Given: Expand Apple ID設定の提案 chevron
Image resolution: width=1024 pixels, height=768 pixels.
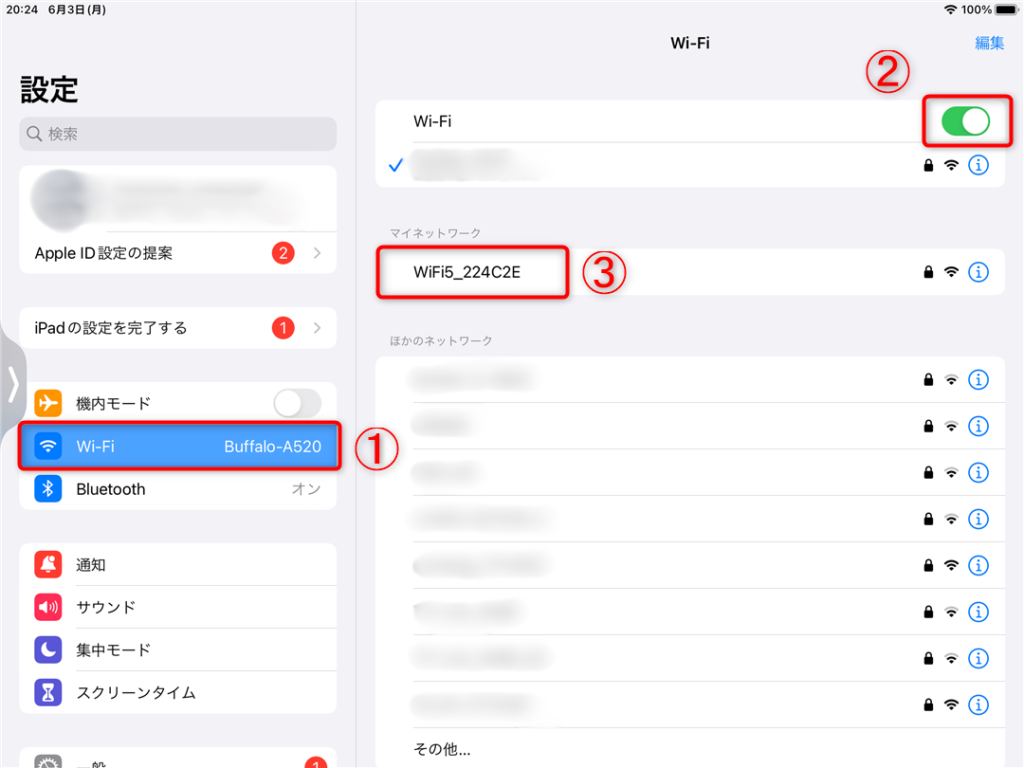Looking at the screenshot, I should [317, 253].
